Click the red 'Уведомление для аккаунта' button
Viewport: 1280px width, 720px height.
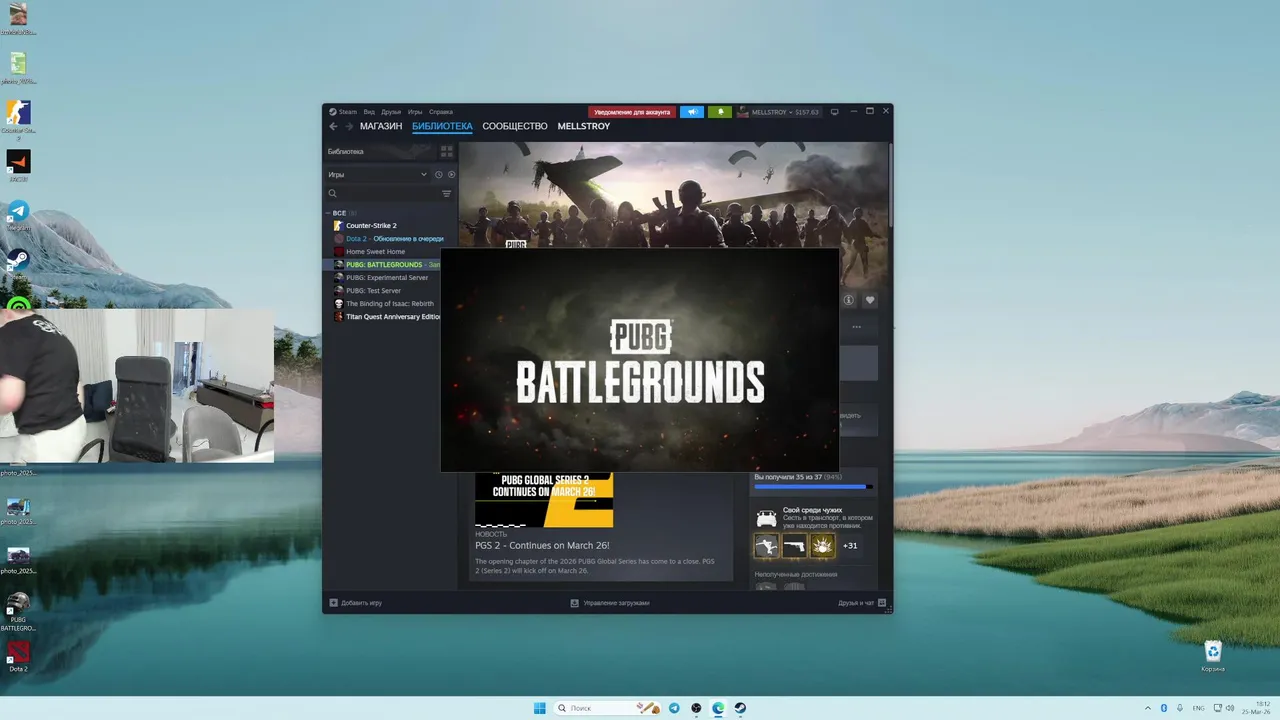click(632, 112)
